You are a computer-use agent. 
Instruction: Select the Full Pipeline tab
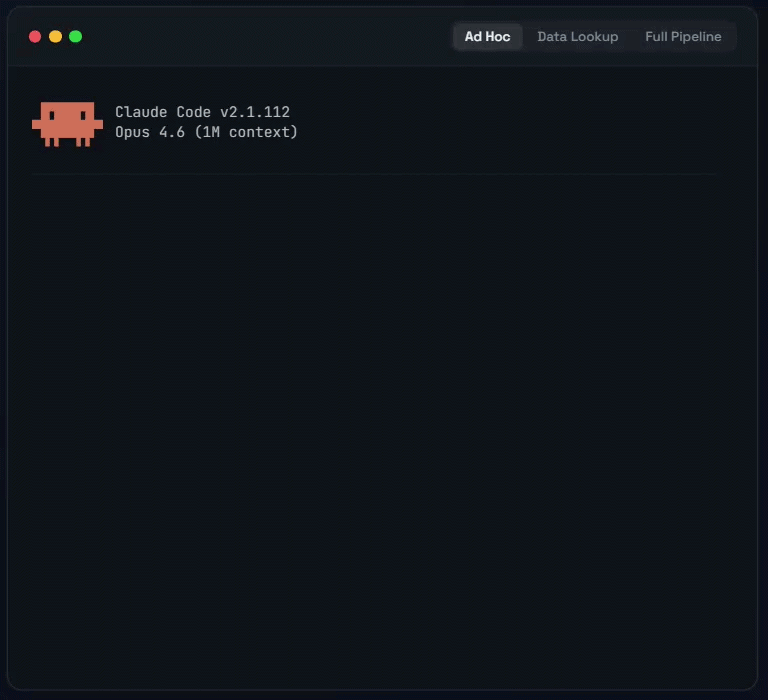click(x=683, y=37)
